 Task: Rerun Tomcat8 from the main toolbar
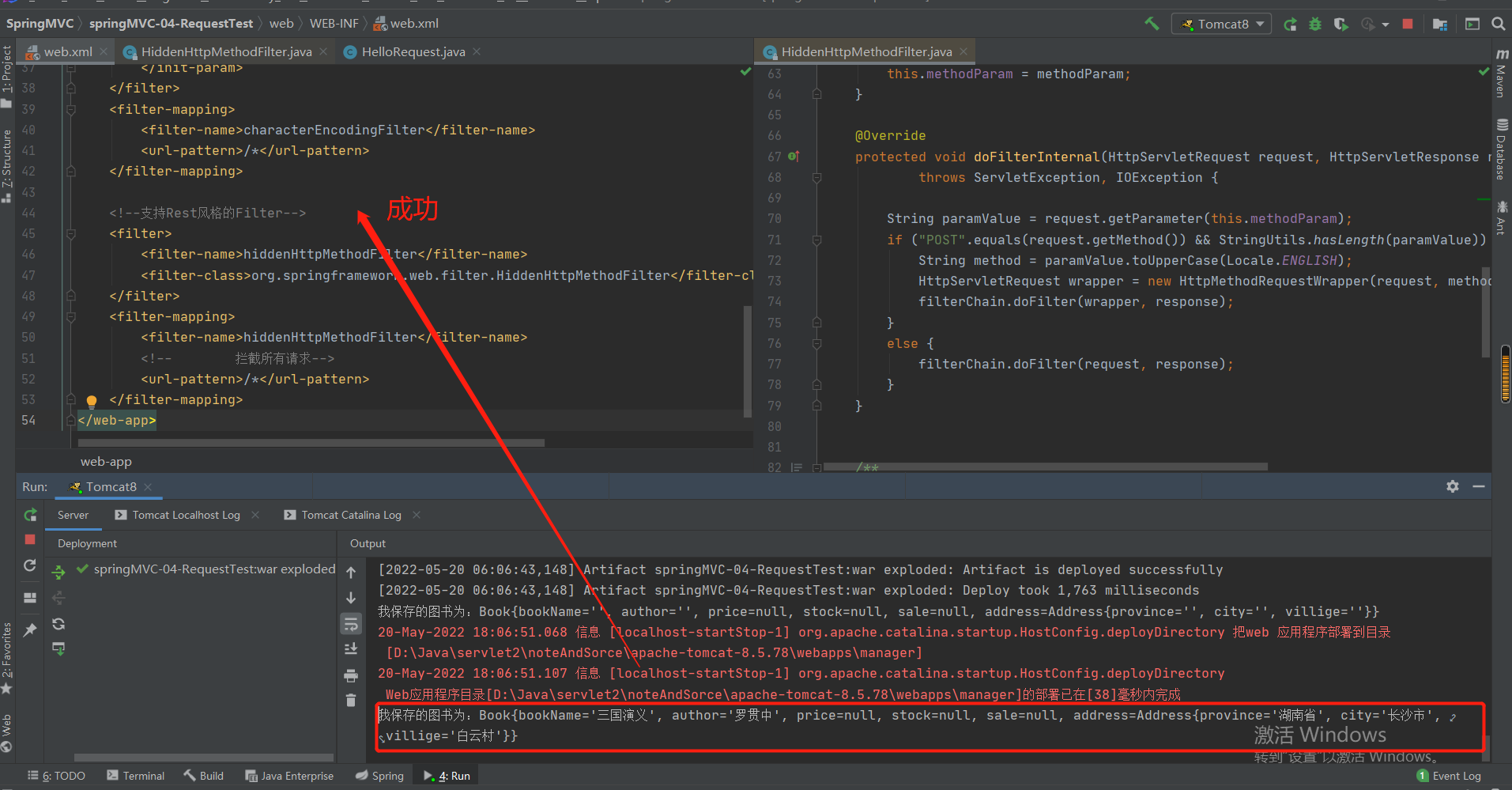point(1290,24)
